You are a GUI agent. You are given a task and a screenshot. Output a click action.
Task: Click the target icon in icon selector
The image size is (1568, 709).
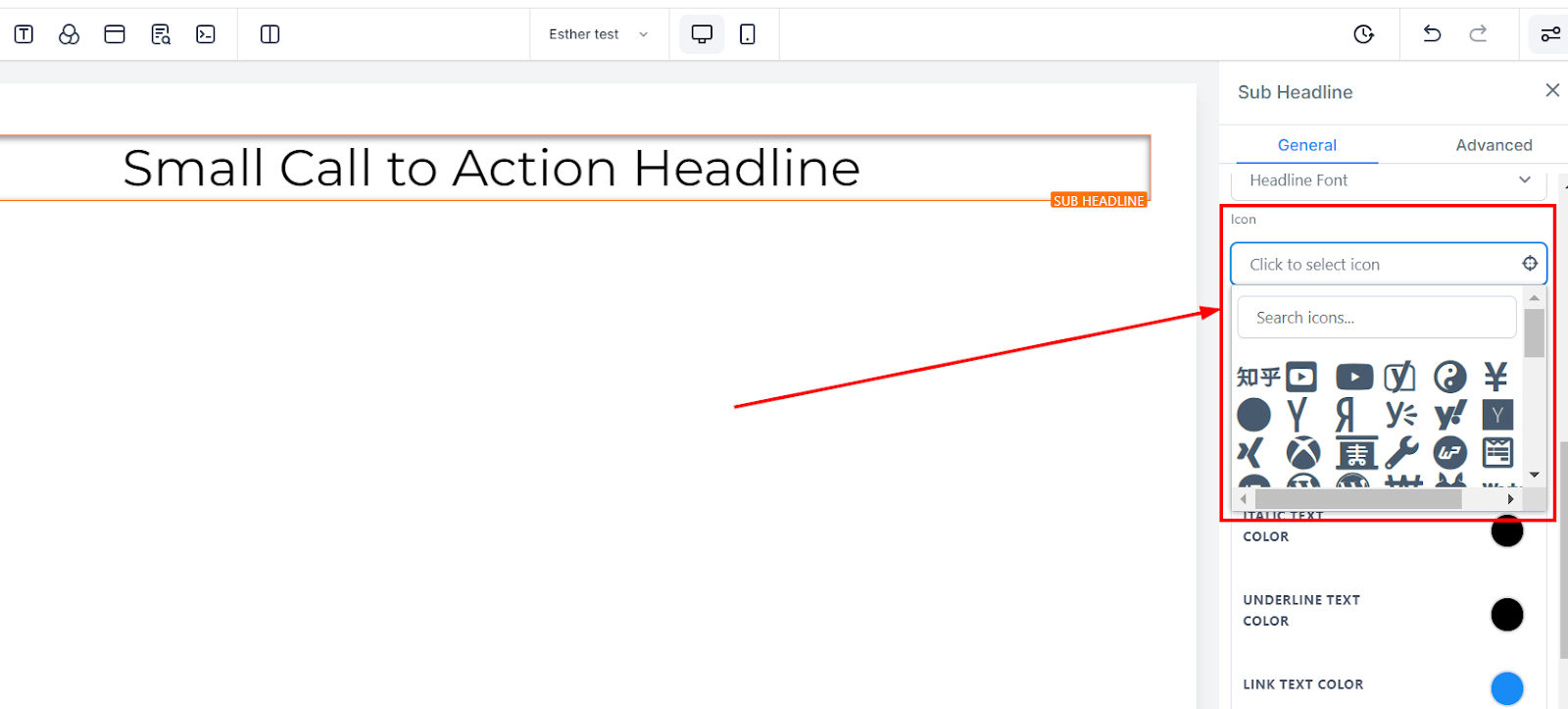tap(1530, 263)
